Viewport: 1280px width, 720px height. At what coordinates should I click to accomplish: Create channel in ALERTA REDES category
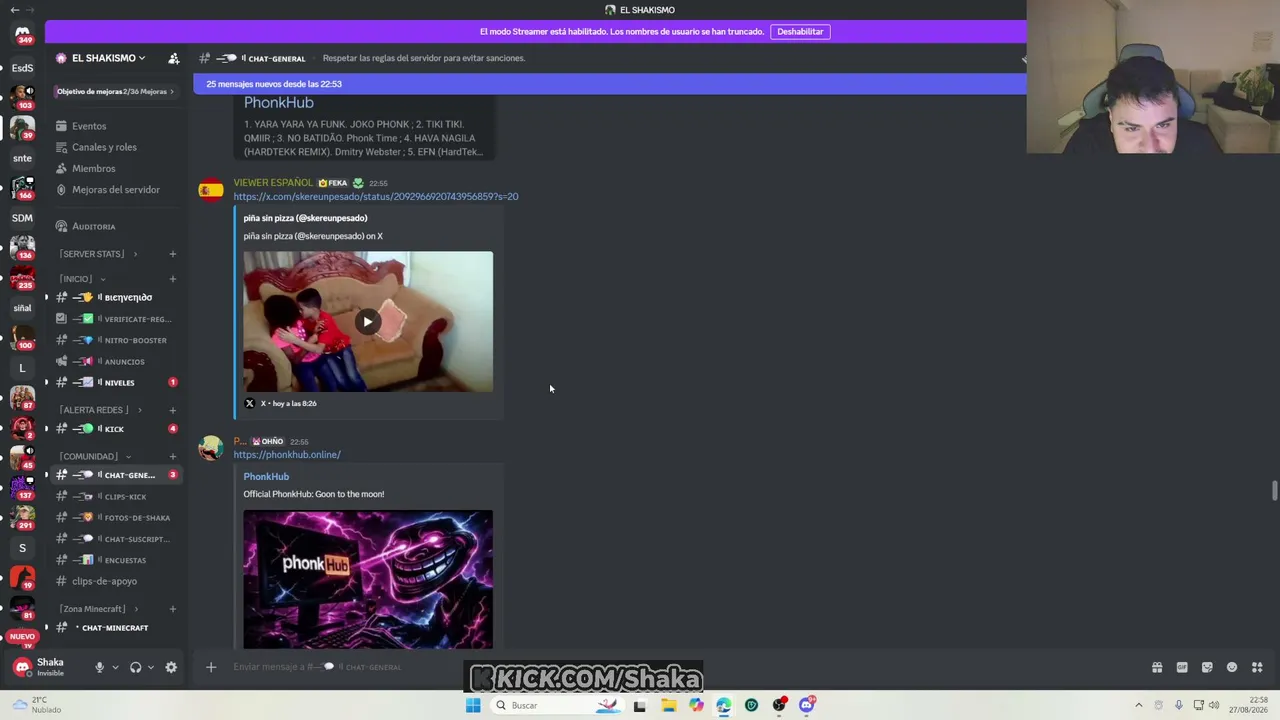(x=173, y=410)
